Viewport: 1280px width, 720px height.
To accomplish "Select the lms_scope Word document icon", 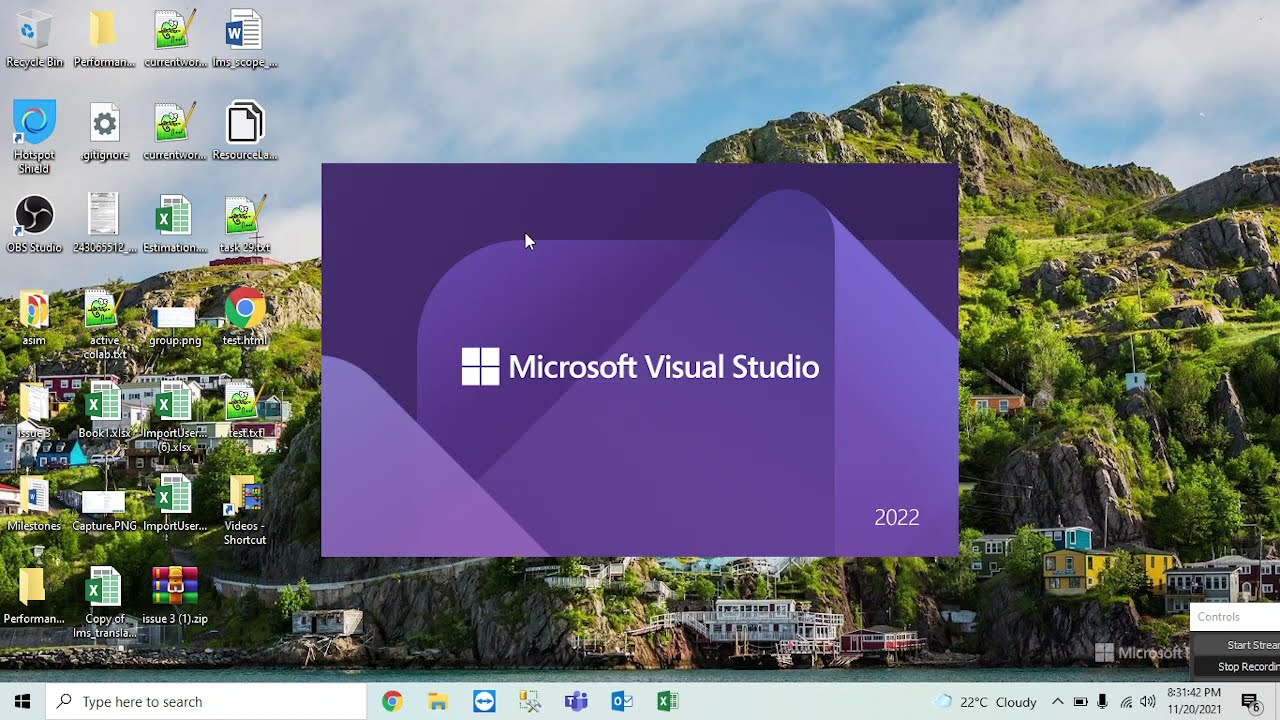I will 244,39.
